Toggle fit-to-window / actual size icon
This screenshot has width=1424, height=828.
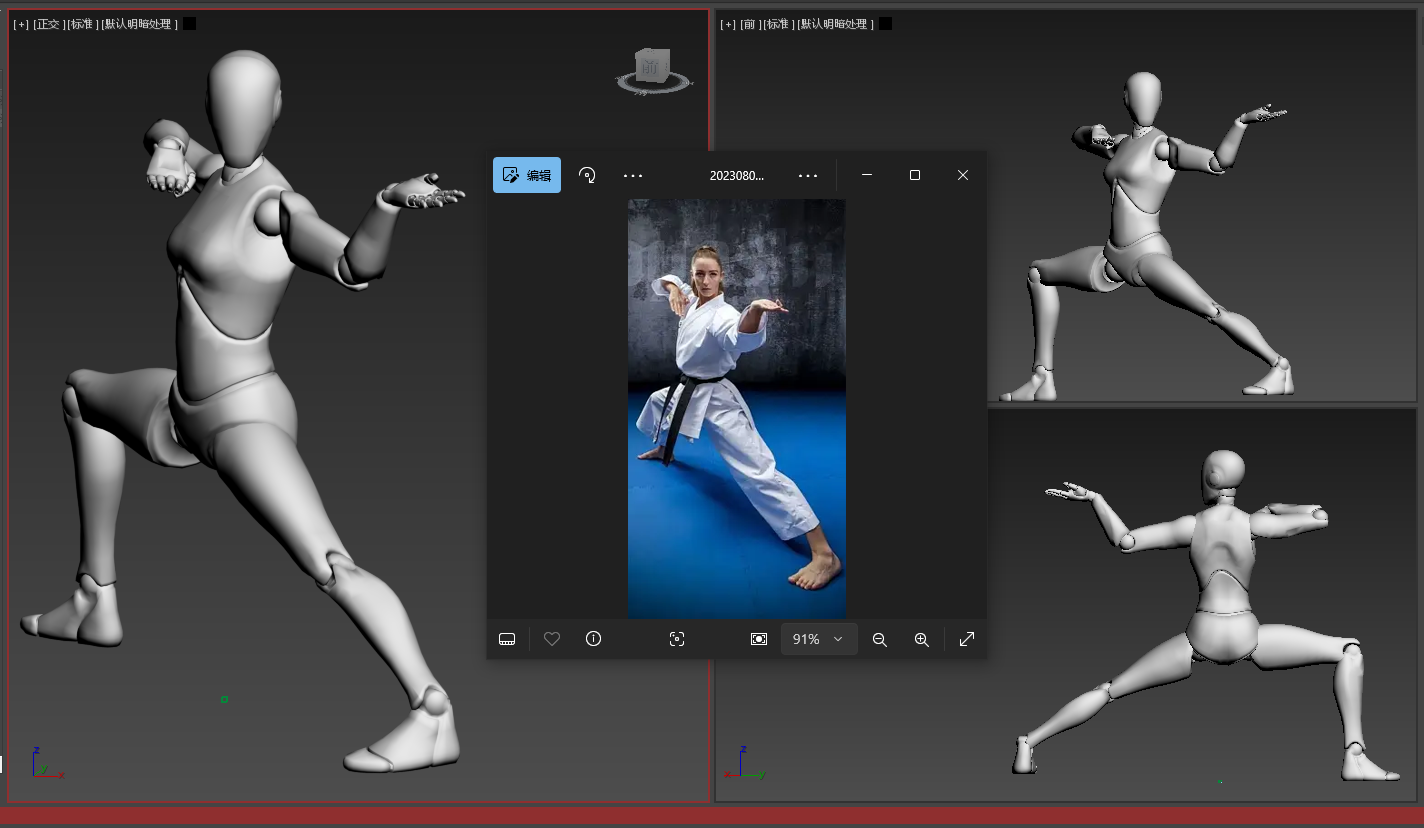click(x=759, y=639)
